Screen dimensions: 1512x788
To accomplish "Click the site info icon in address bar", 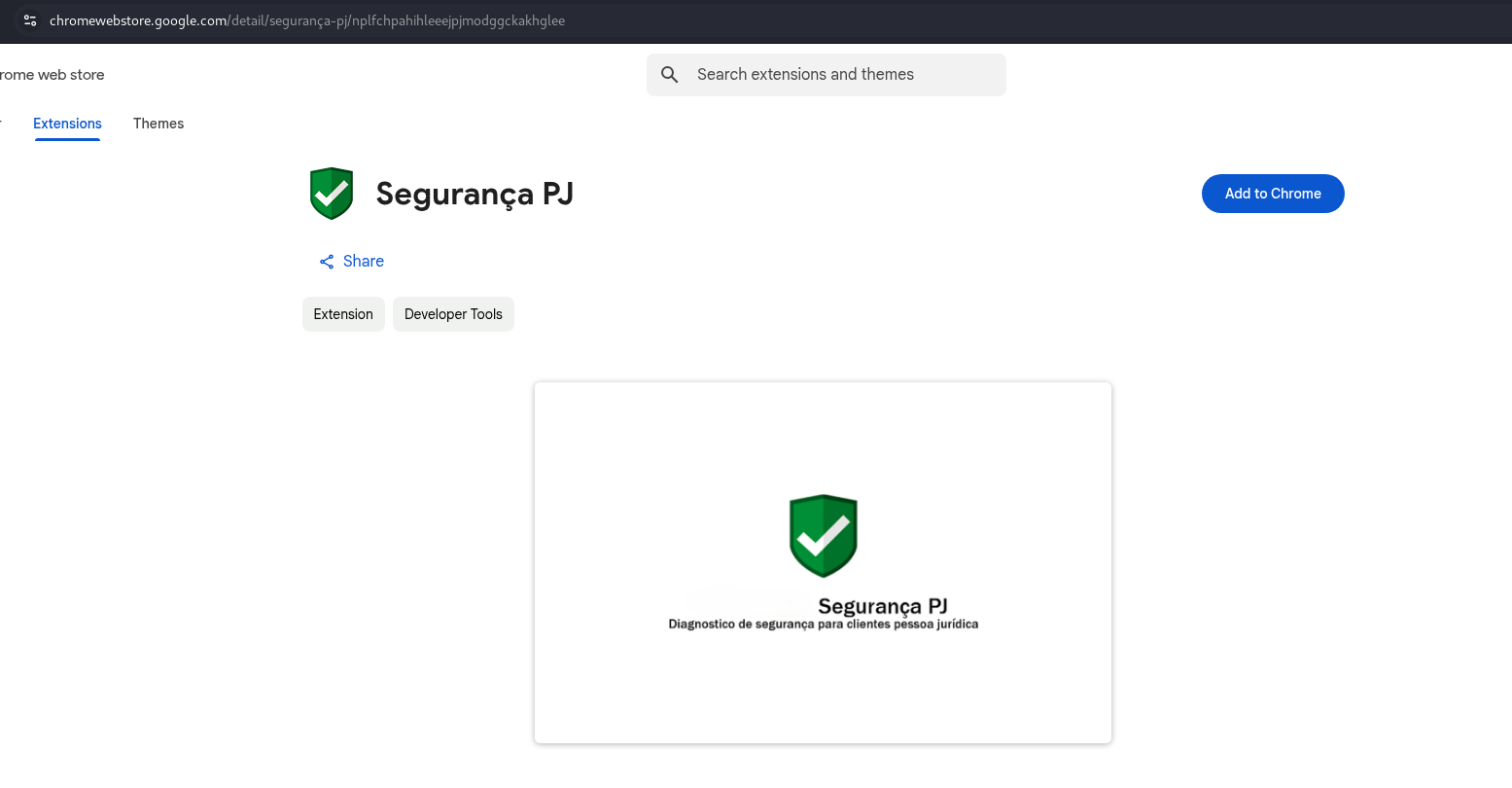I will click(30, 20).
